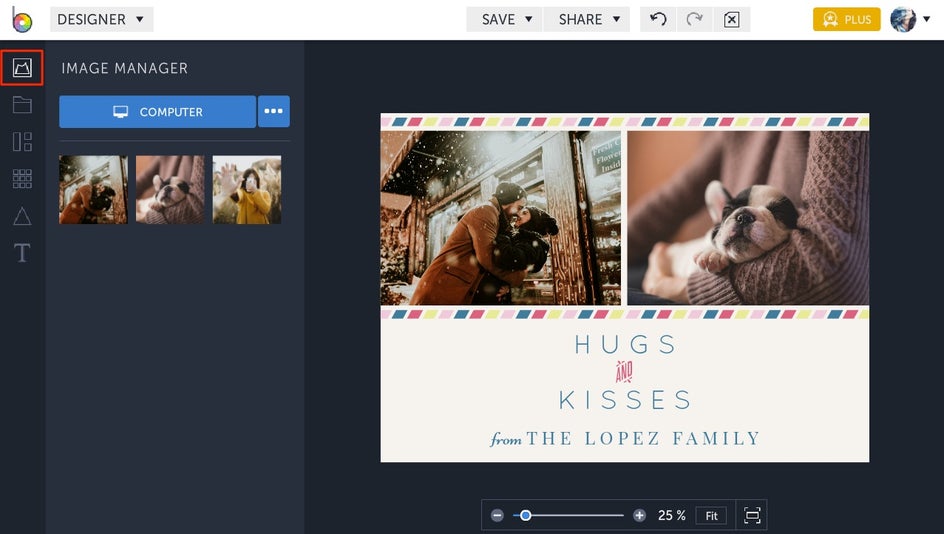Undo the last action
The image size is (944, 534).
(x=658, y=19)
